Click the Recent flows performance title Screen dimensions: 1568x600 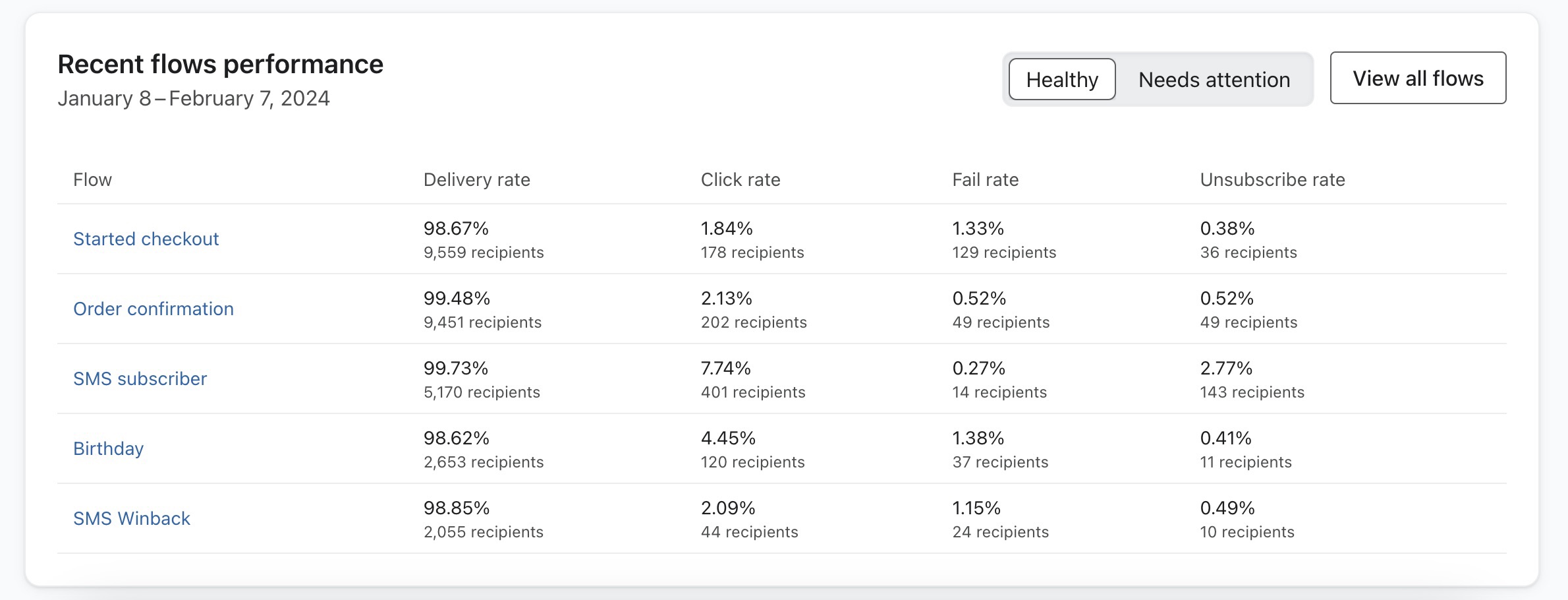click(220, 63)
